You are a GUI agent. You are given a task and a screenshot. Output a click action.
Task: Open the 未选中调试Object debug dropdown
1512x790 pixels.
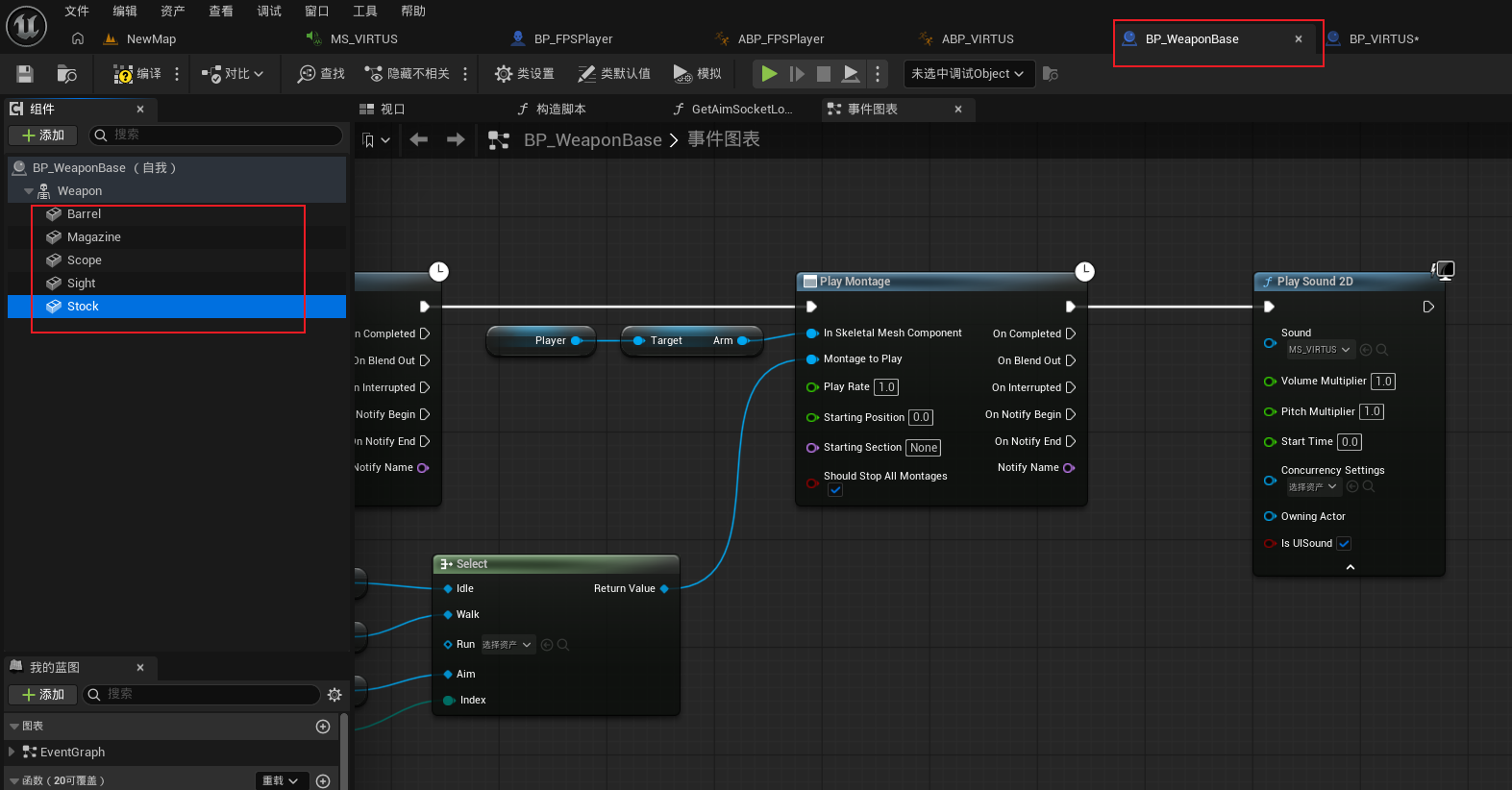pos(968,74)
